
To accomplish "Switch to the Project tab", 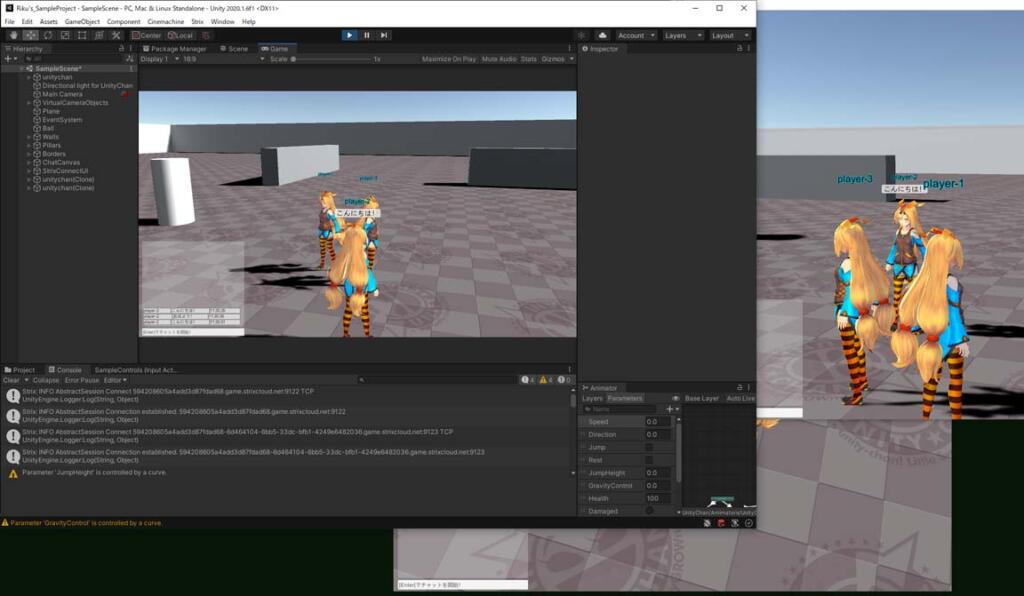I will tap(20, 369).
